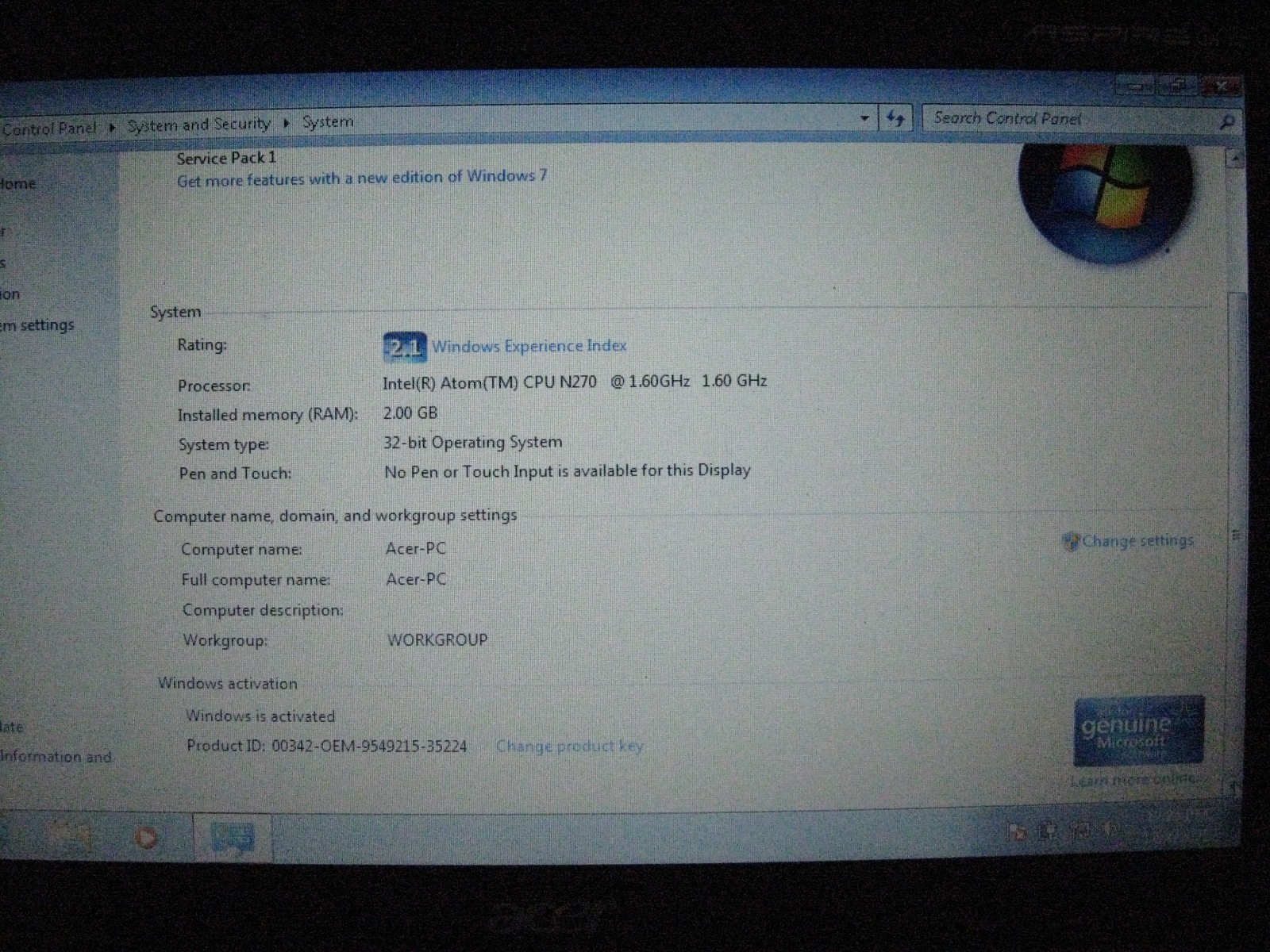Click the 2.1 Windows Experience rating badge
The height and width of the screenshot is (952, 1270).
click(404, 347)
